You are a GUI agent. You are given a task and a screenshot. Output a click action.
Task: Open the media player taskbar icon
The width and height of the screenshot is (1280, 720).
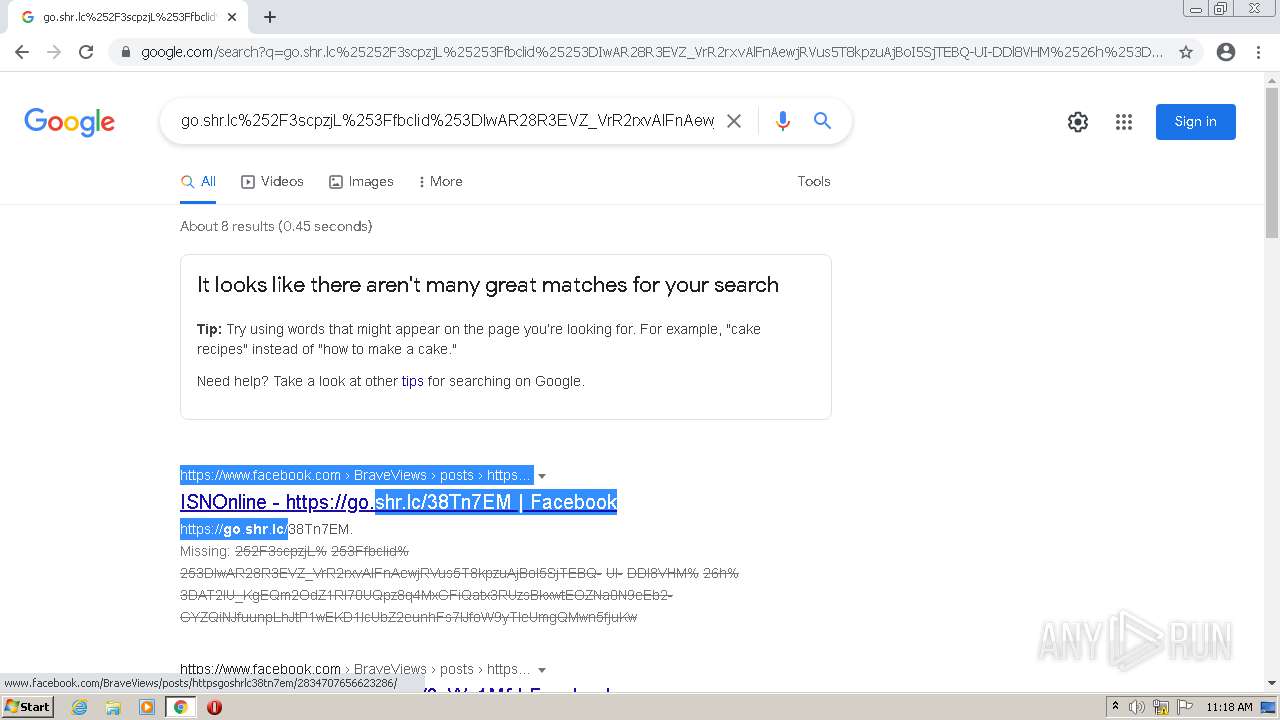147,707
